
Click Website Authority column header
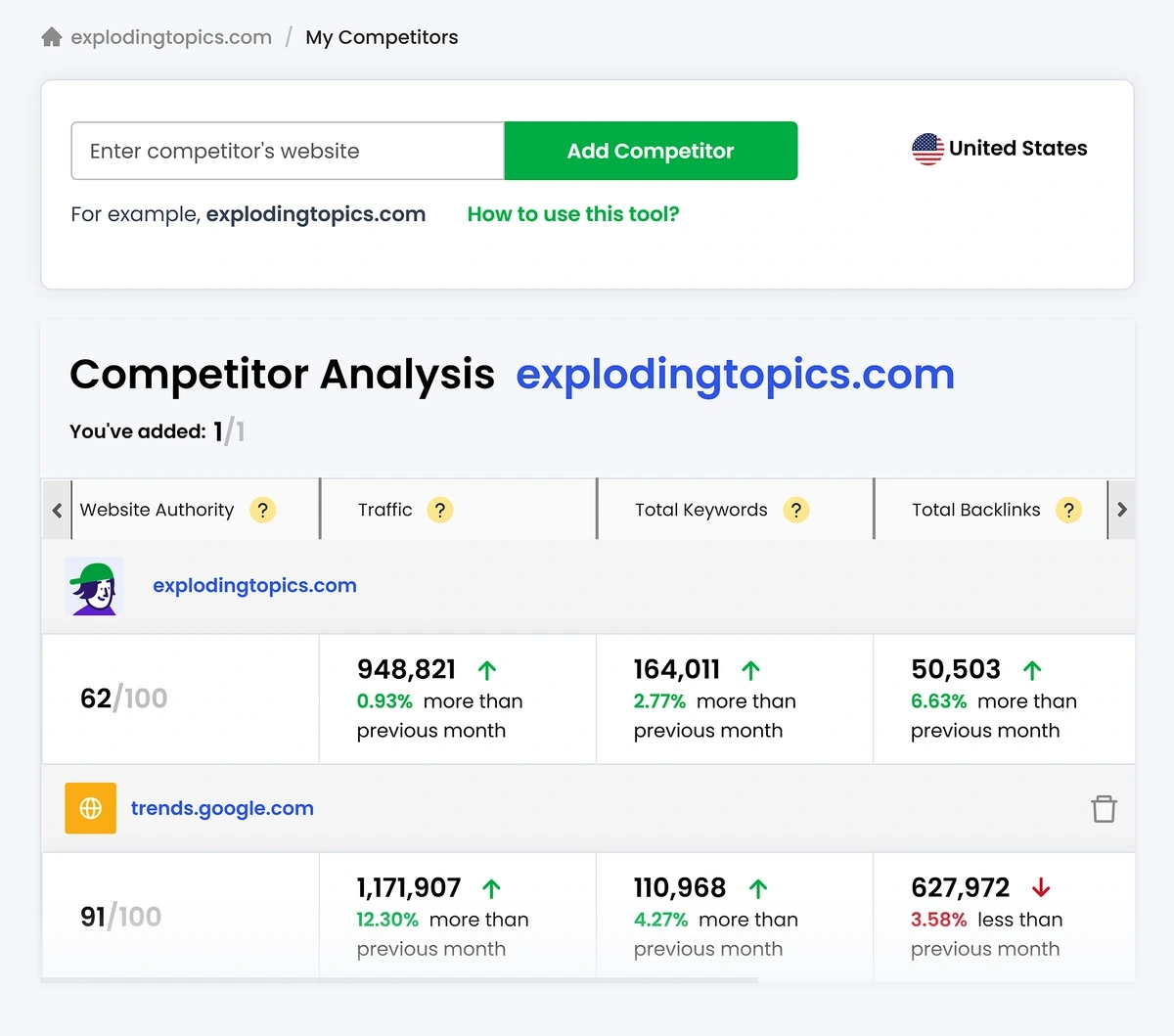(157, 510)
